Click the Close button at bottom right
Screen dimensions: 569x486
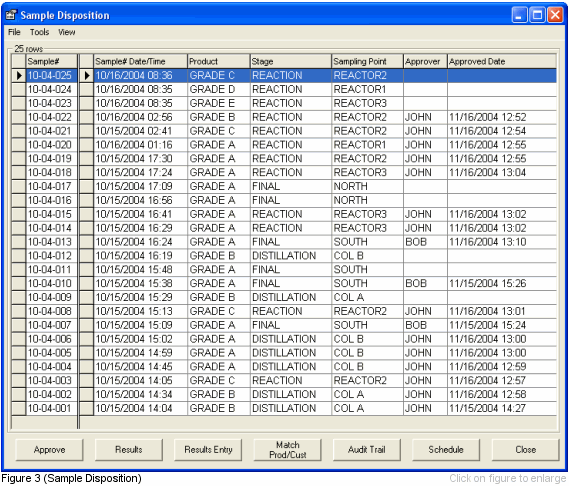(525, 450)
